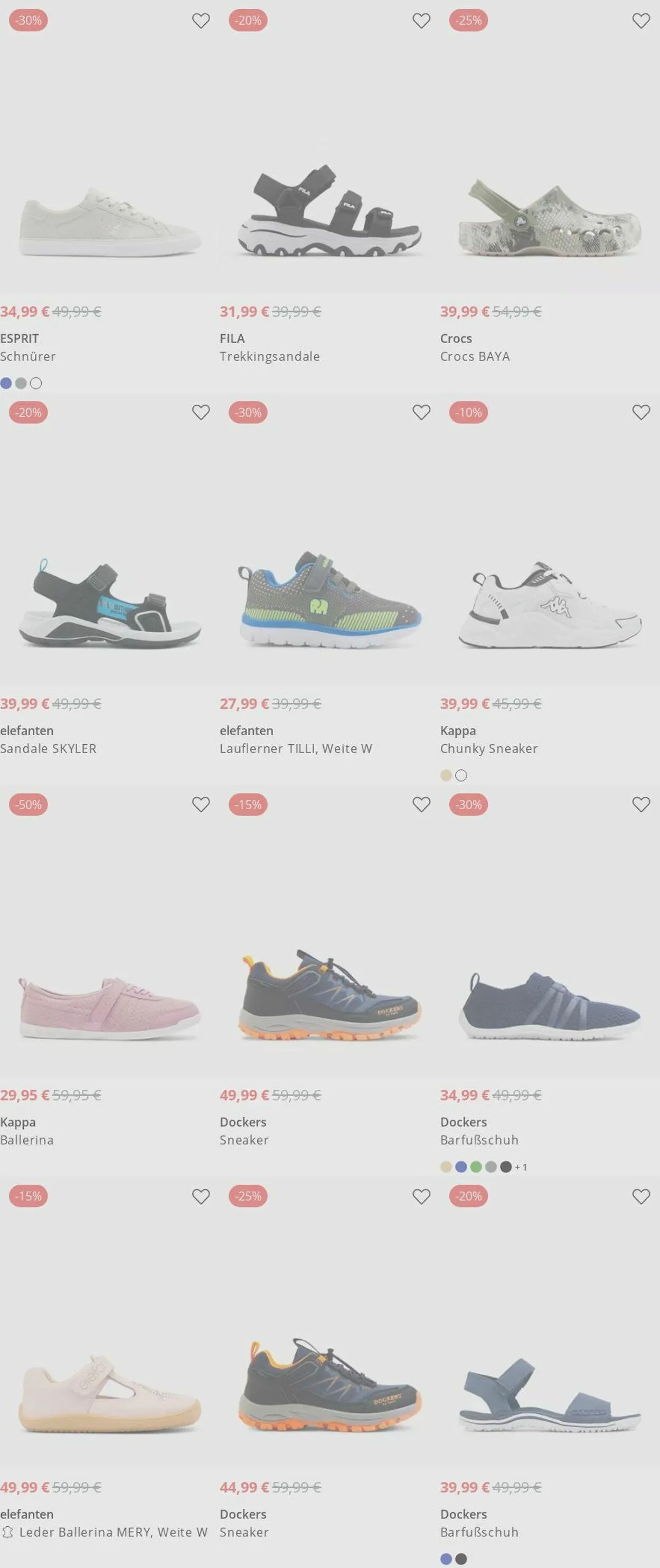The width and height of the screenshot is (660, 1568).
Task: Select dark gray swatch on last Dockers Barfußschuh
Action: 461,1559
